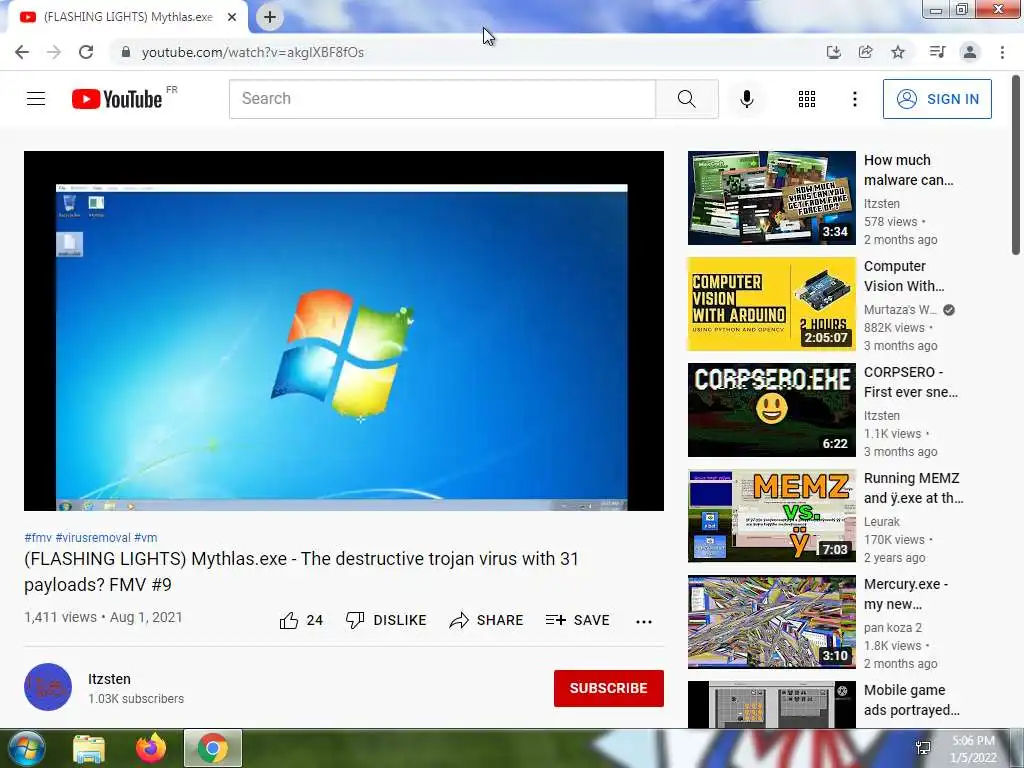Open YouTube settings three-dot menu
Image resolution: width=1024 pixels, height=768 pixels.
[855, 99]
